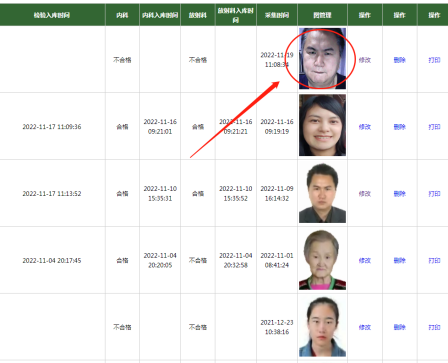This screenshot has height=363, width=448.
Task: Click 打印 in the 2022-11-19 11:08:34 row
Action: tap(434, 60)
